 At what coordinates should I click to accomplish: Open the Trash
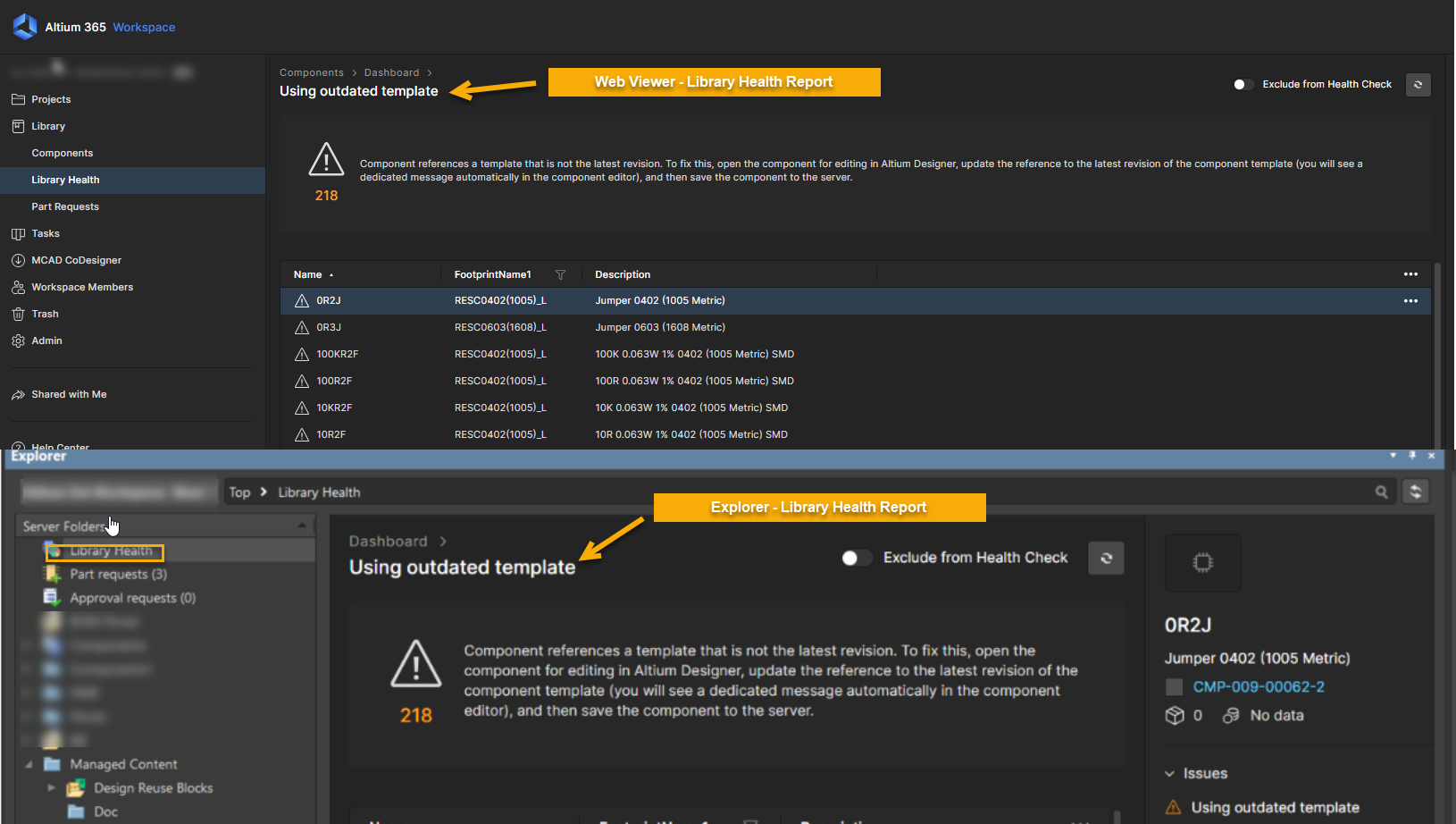tap(45, 314)
